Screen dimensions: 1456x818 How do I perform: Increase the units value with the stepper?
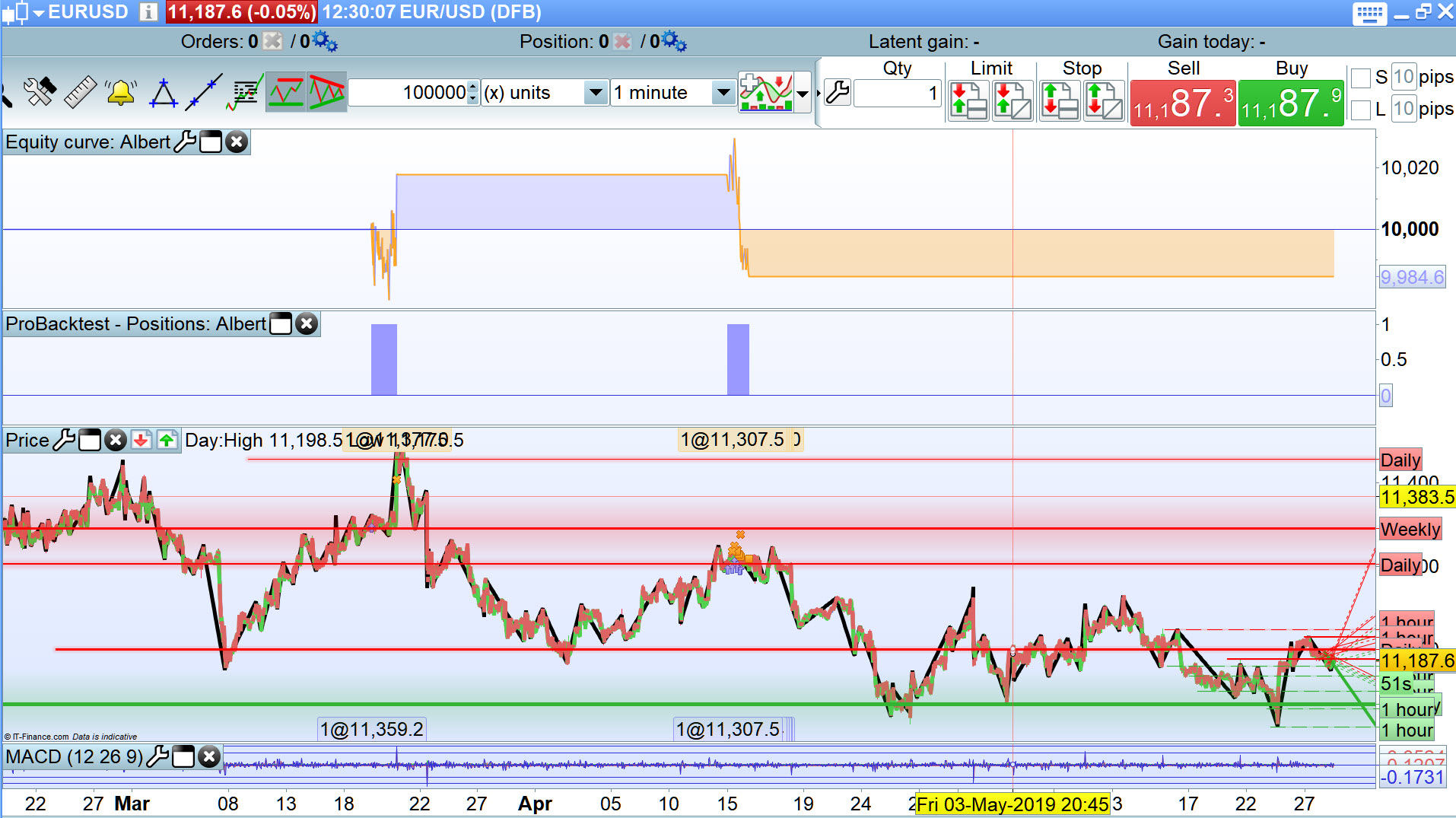(473, 87)
